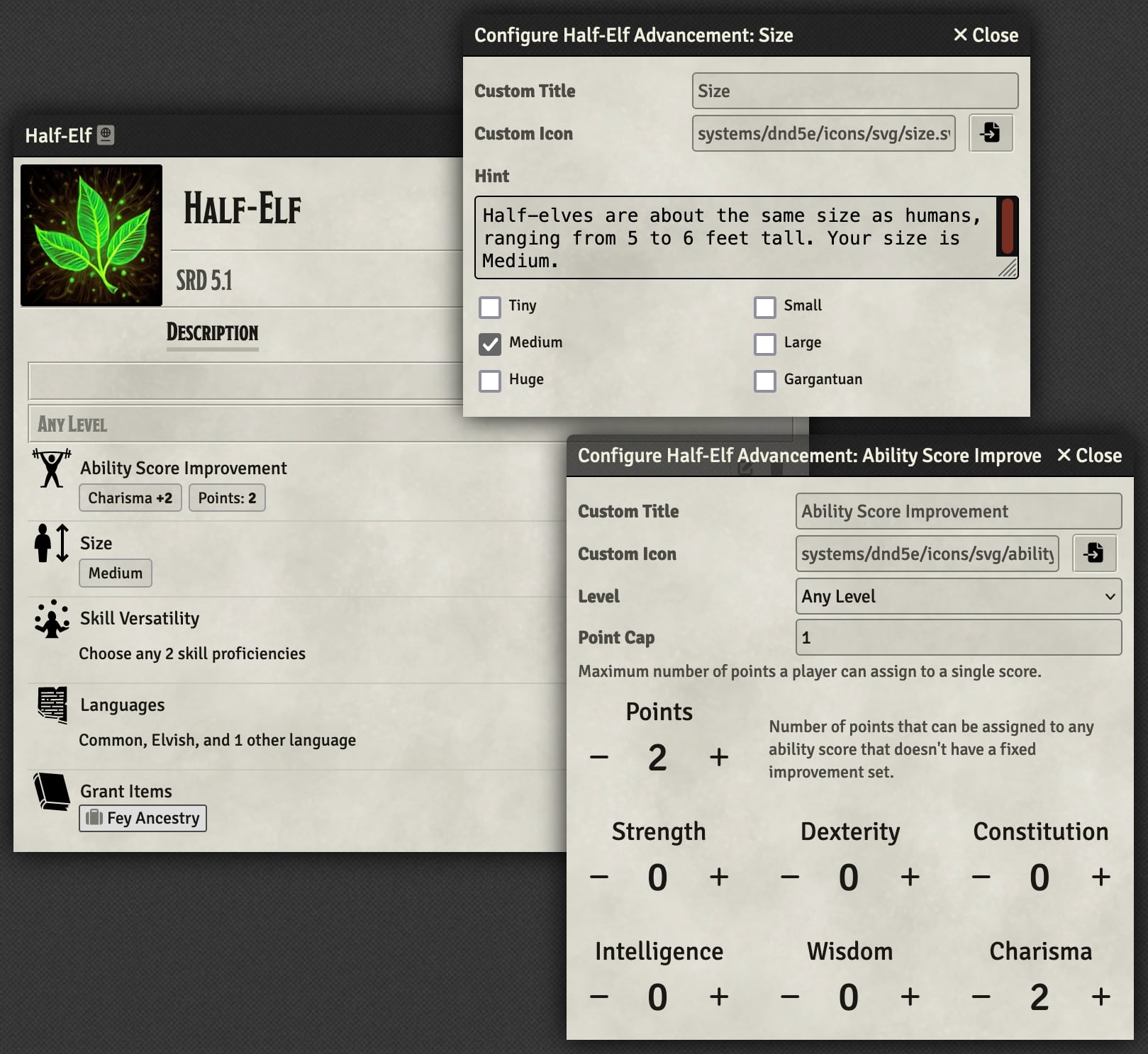Click the Points: 2 tag

pos(227,498)
